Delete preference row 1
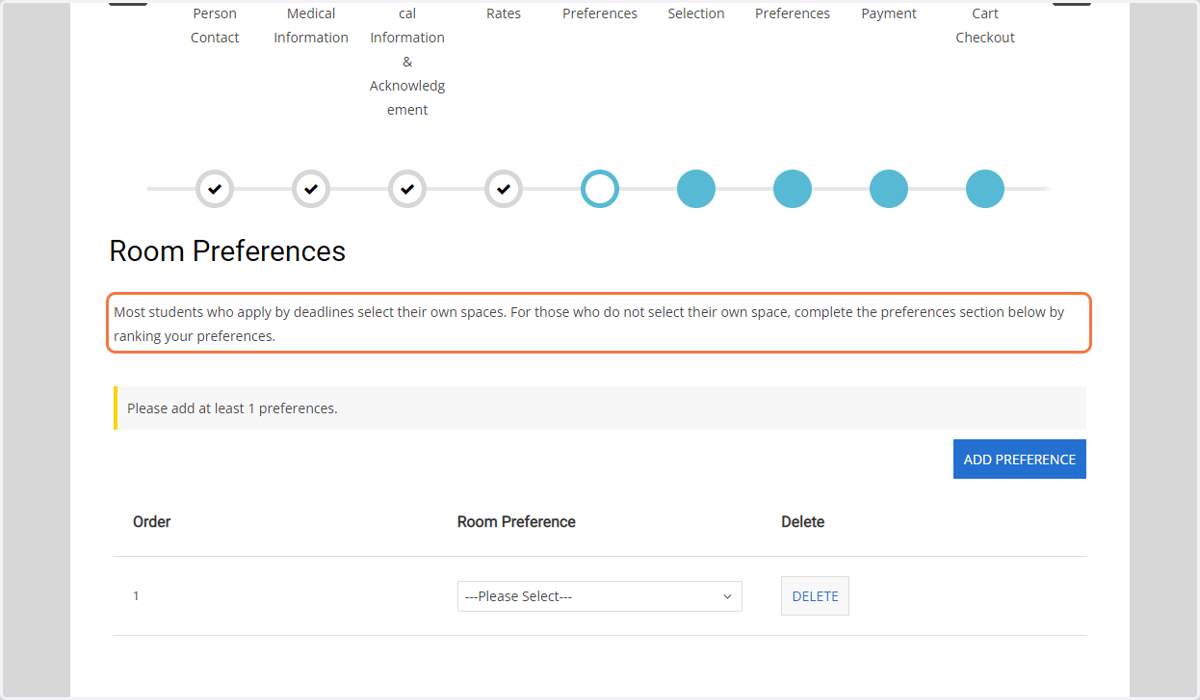This screenshot has height=700, width=1200. coord(815,596)
